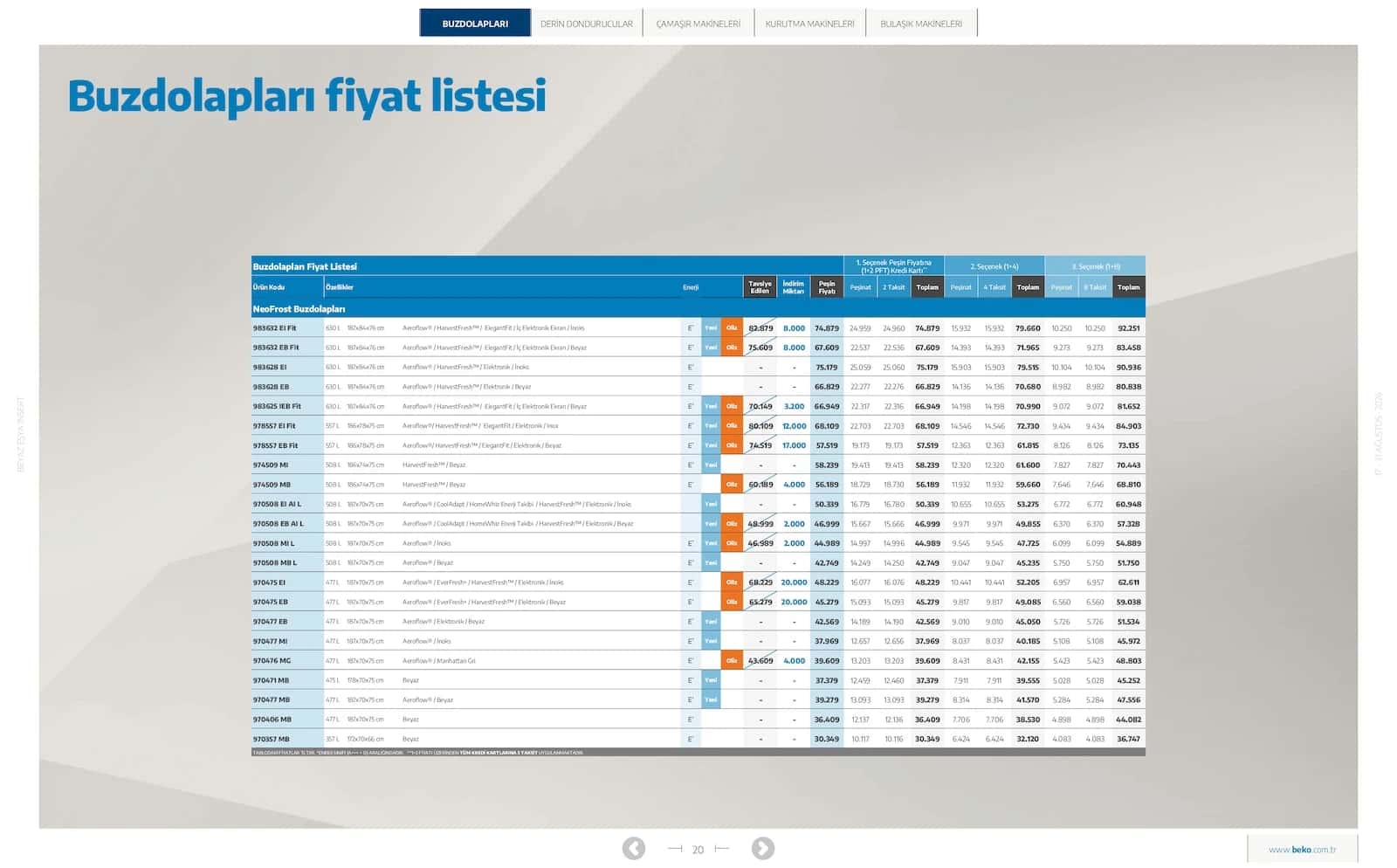1397x868 pixels.
Task: Click the energy class icon for 970357 MB
Action: (x=691, y=739)
